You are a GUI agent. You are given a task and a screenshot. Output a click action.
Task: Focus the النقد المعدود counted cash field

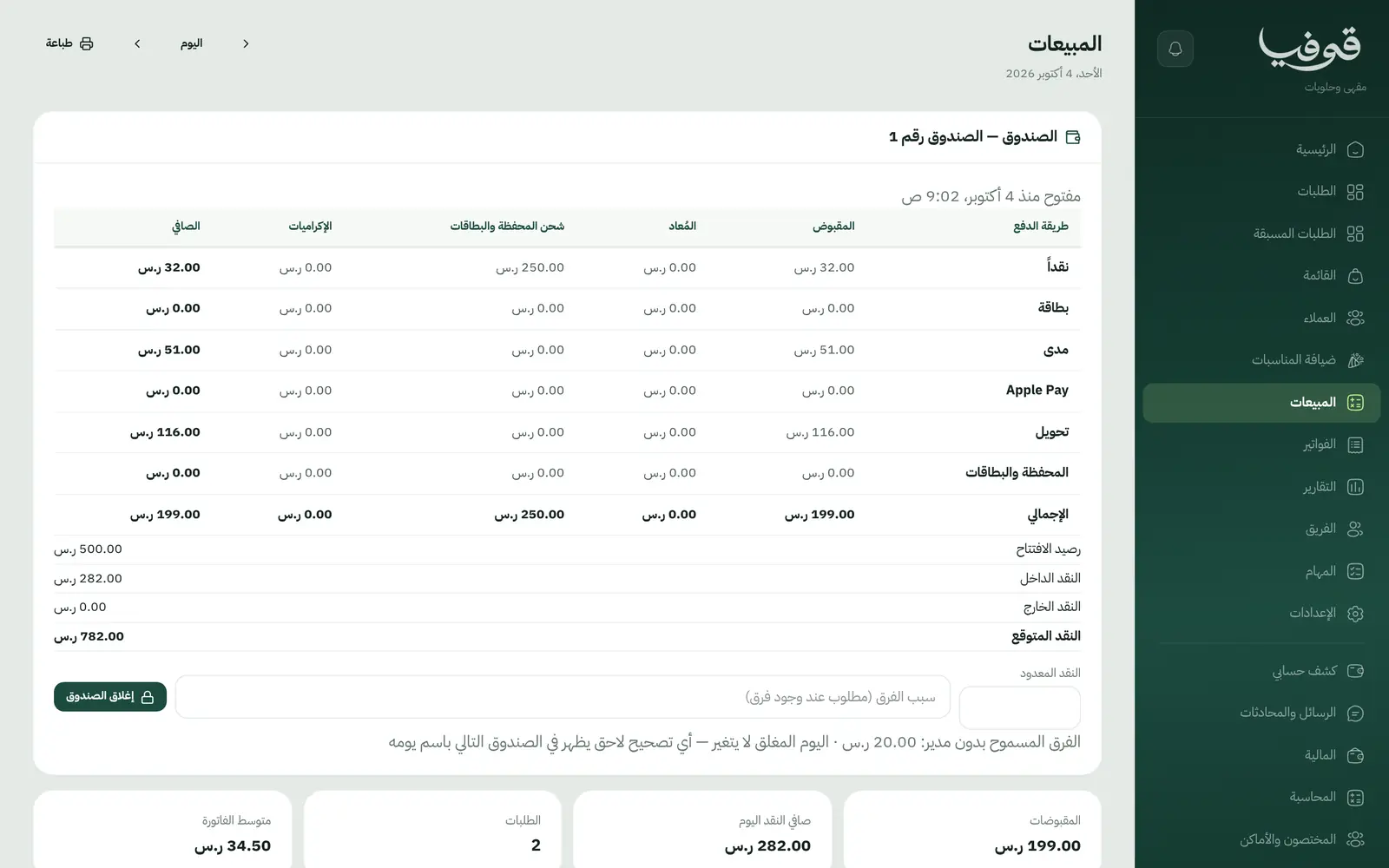pos(1020,707)
